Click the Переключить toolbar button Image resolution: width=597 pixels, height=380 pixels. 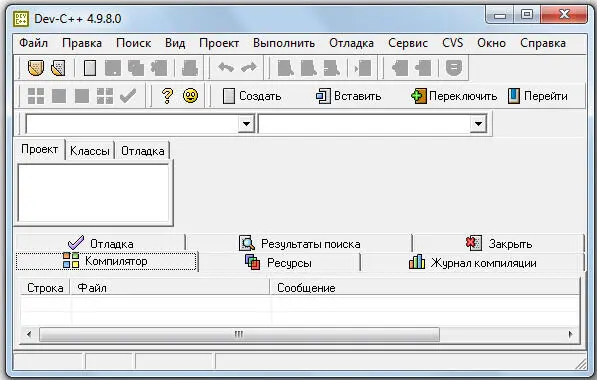454,96
